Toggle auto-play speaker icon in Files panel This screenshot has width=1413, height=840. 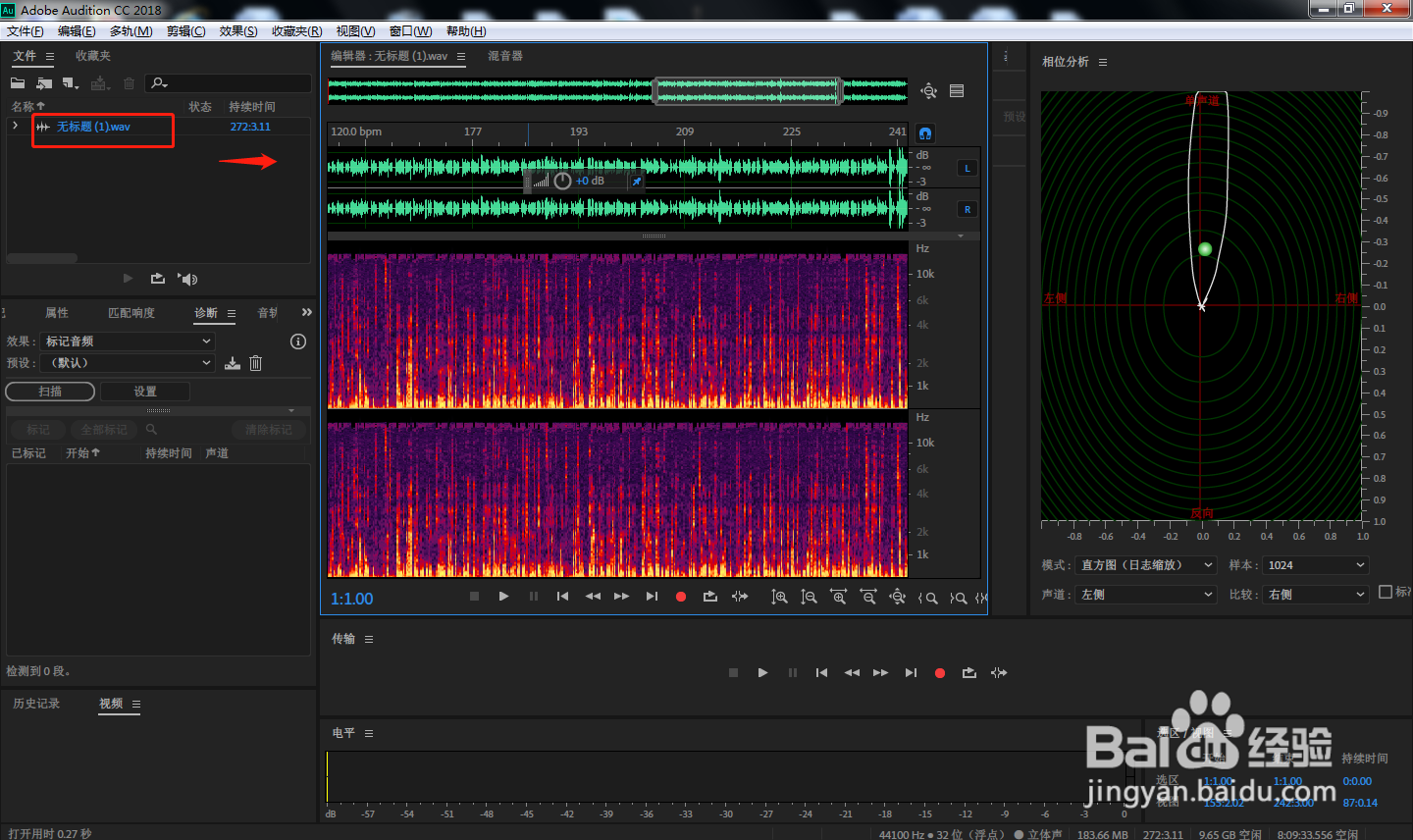click(x=187, y=279)
